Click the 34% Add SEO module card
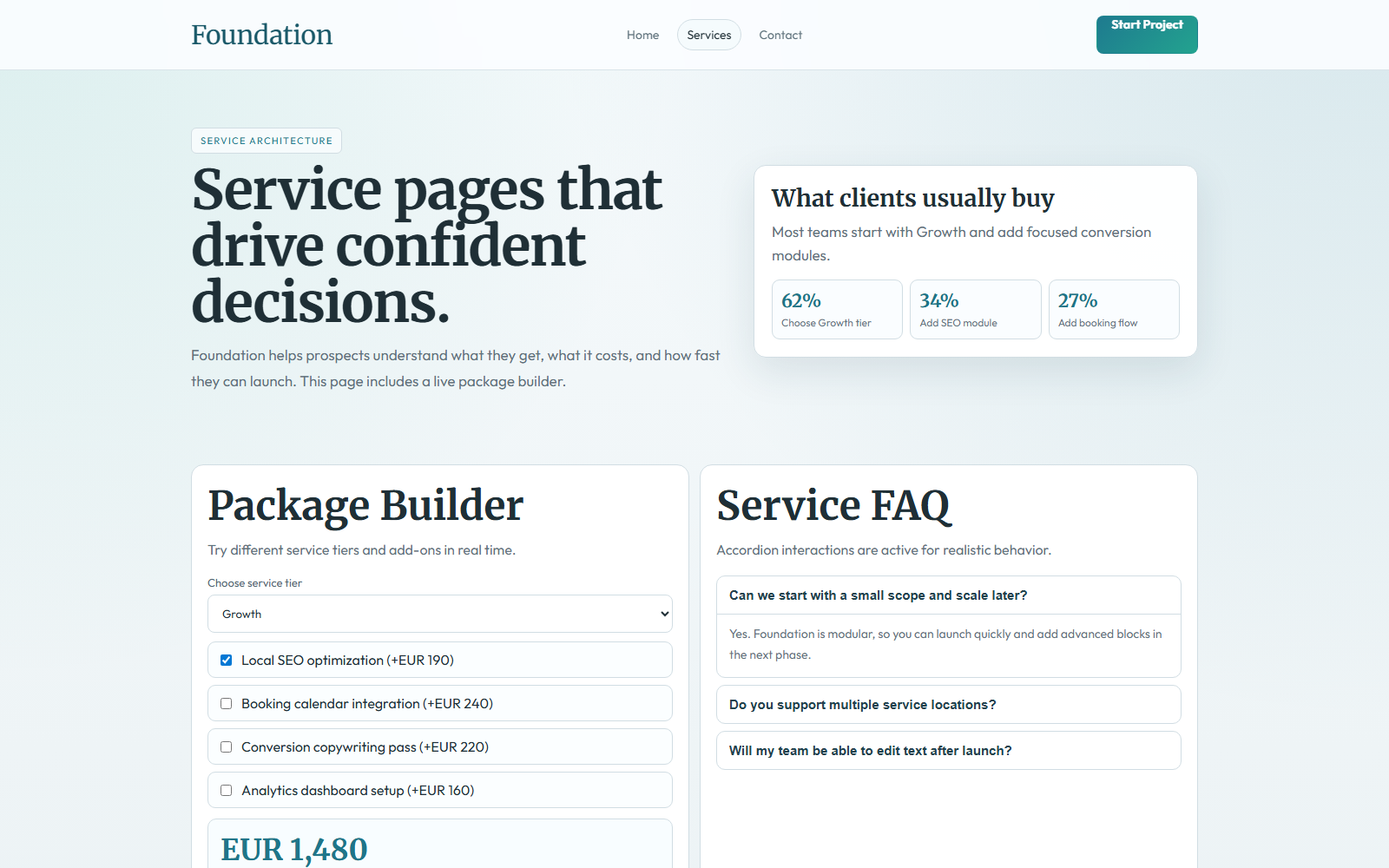Viewport: 1389px width, 868px height. (x=975, y=309)
